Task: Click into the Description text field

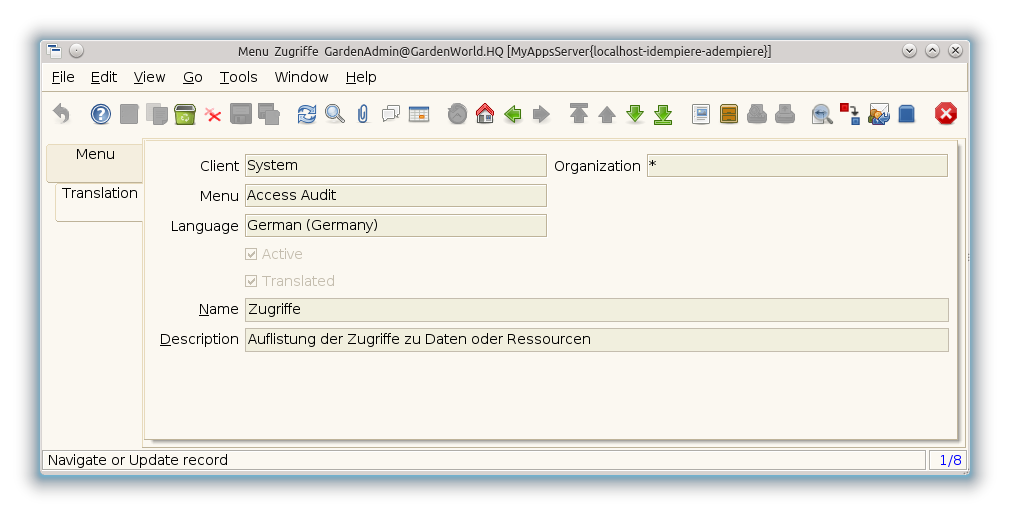Action: [595, 340]
